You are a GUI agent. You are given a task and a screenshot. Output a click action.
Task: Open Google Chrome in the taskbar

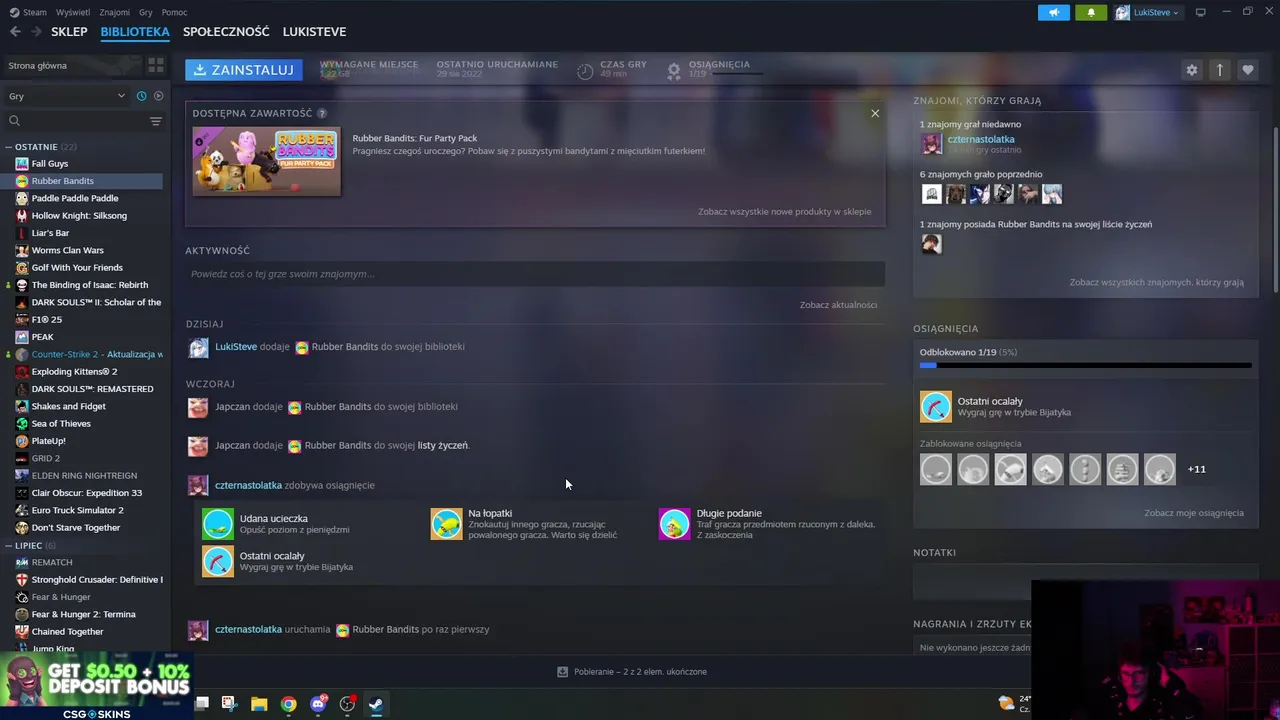pos(288,704)
